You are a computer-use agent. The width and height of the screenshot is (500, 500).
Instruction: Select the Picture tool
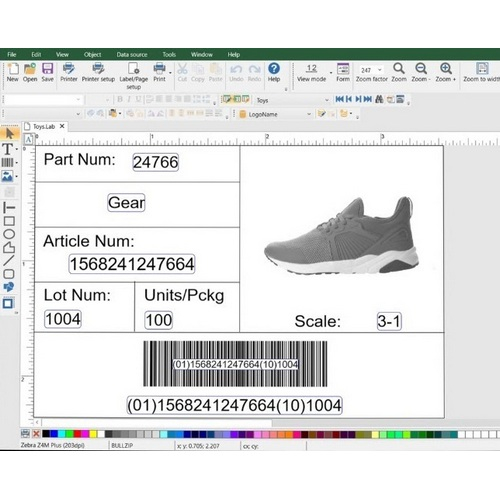[8, 176]
